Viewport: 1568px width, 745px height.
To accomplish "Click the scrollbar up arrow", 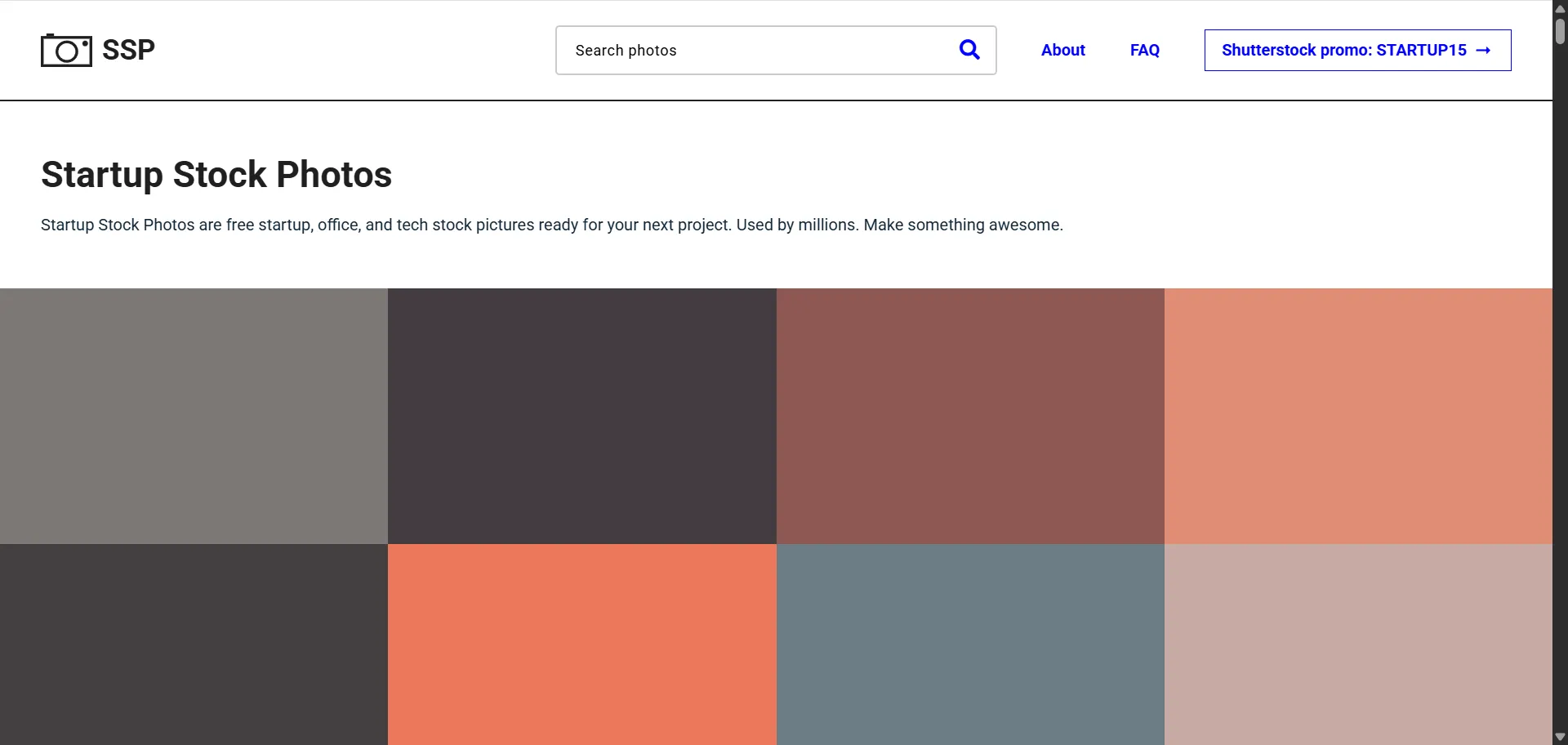I will (1560, 8).
